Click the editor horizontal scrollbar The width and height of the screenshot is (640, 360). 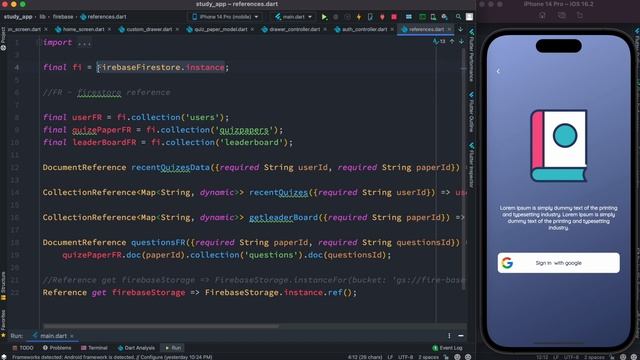point(161,326)
